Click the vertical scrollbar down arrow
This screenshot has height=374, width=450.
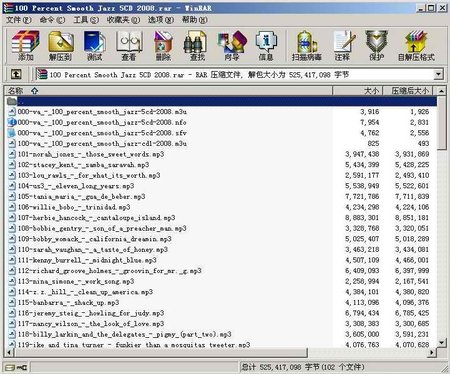coord(441,342)
